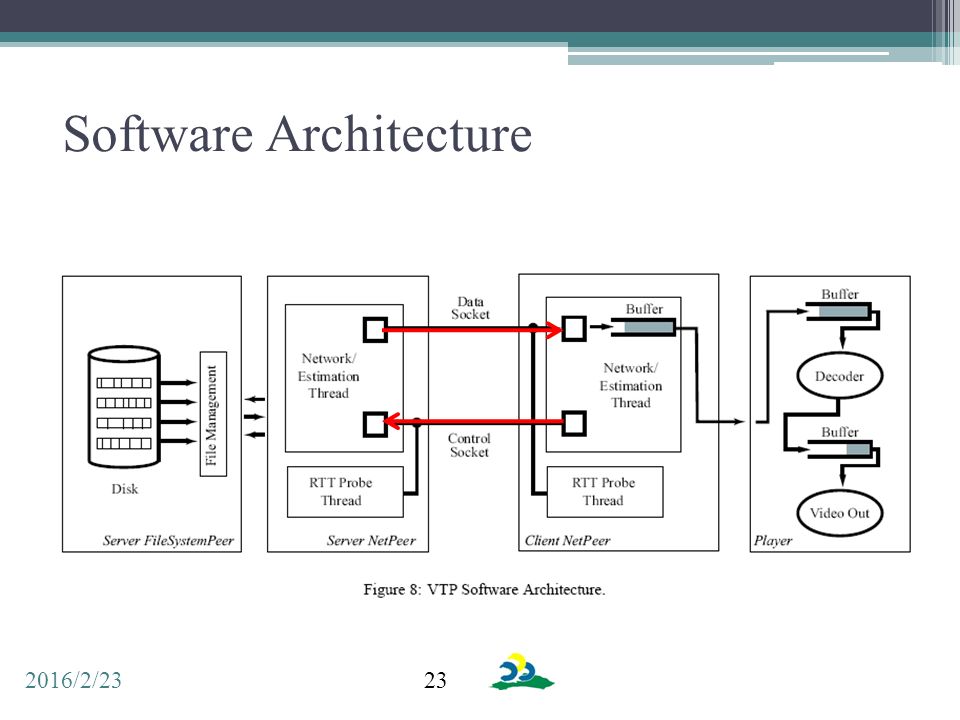960x720 pixels.
Task: Select the Client NetPeer label
Action: (568, 541)
